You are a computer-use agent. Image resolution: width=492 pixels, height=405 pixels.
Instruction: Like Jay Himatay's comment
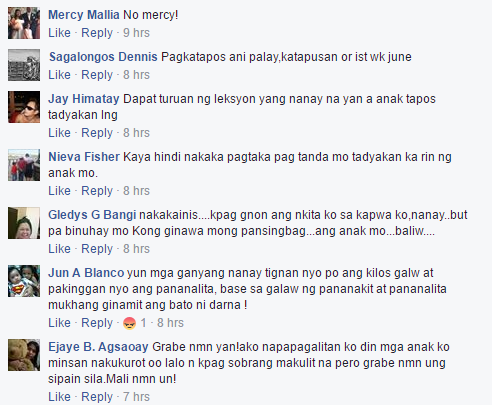pos(59,133)
